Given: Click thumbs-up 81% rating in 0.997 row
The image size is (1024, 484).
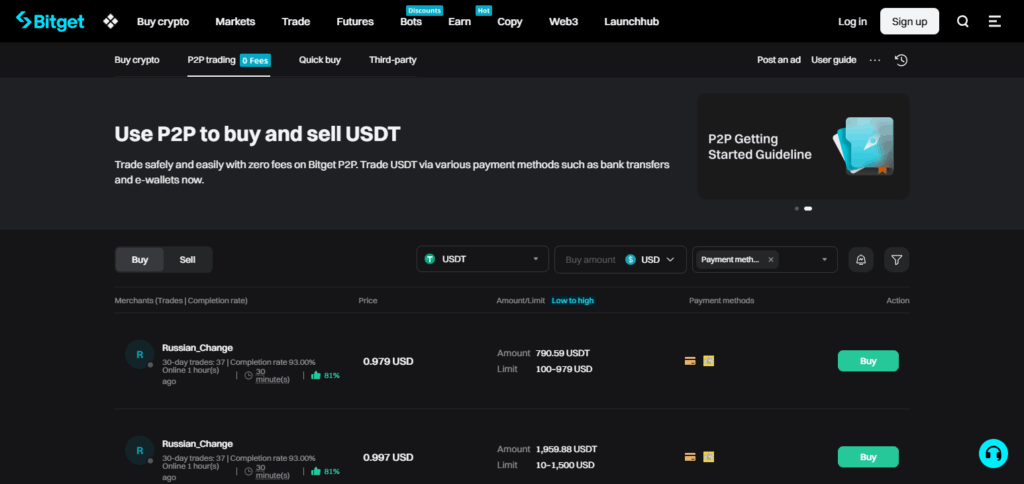Looking at the screenshot, I should pos(325,471).
